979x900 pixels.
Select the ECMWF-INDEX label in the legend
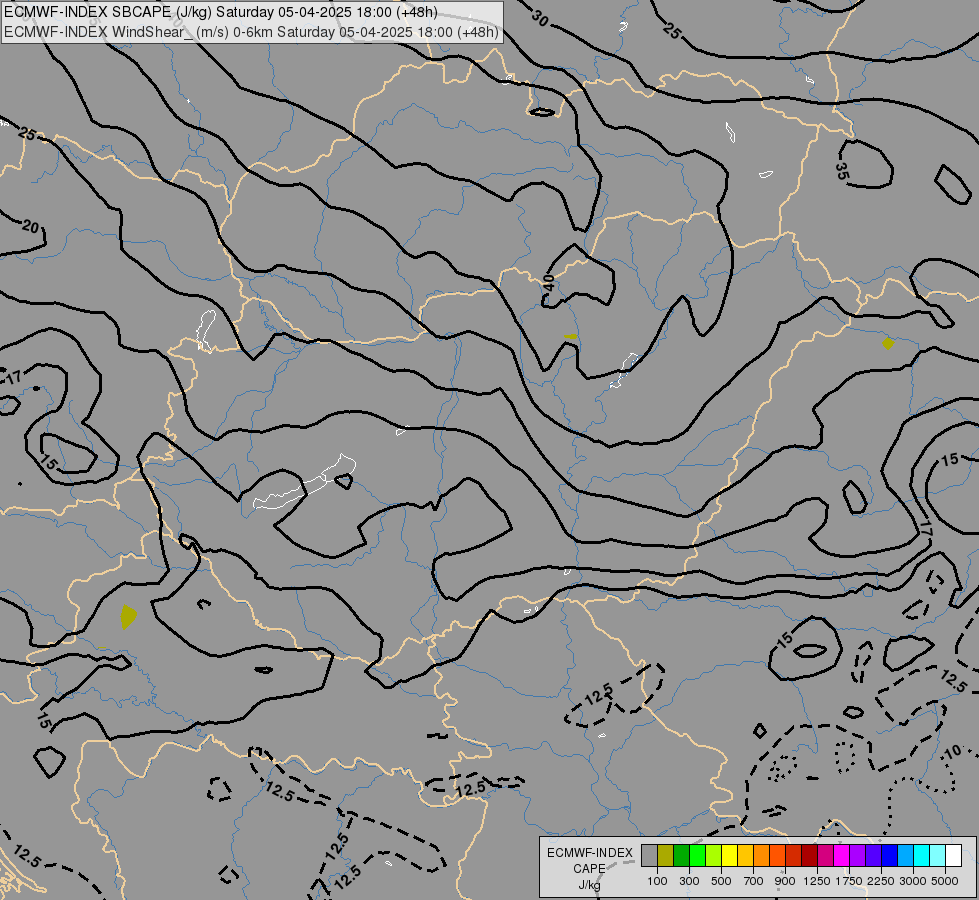pos(590,853)
